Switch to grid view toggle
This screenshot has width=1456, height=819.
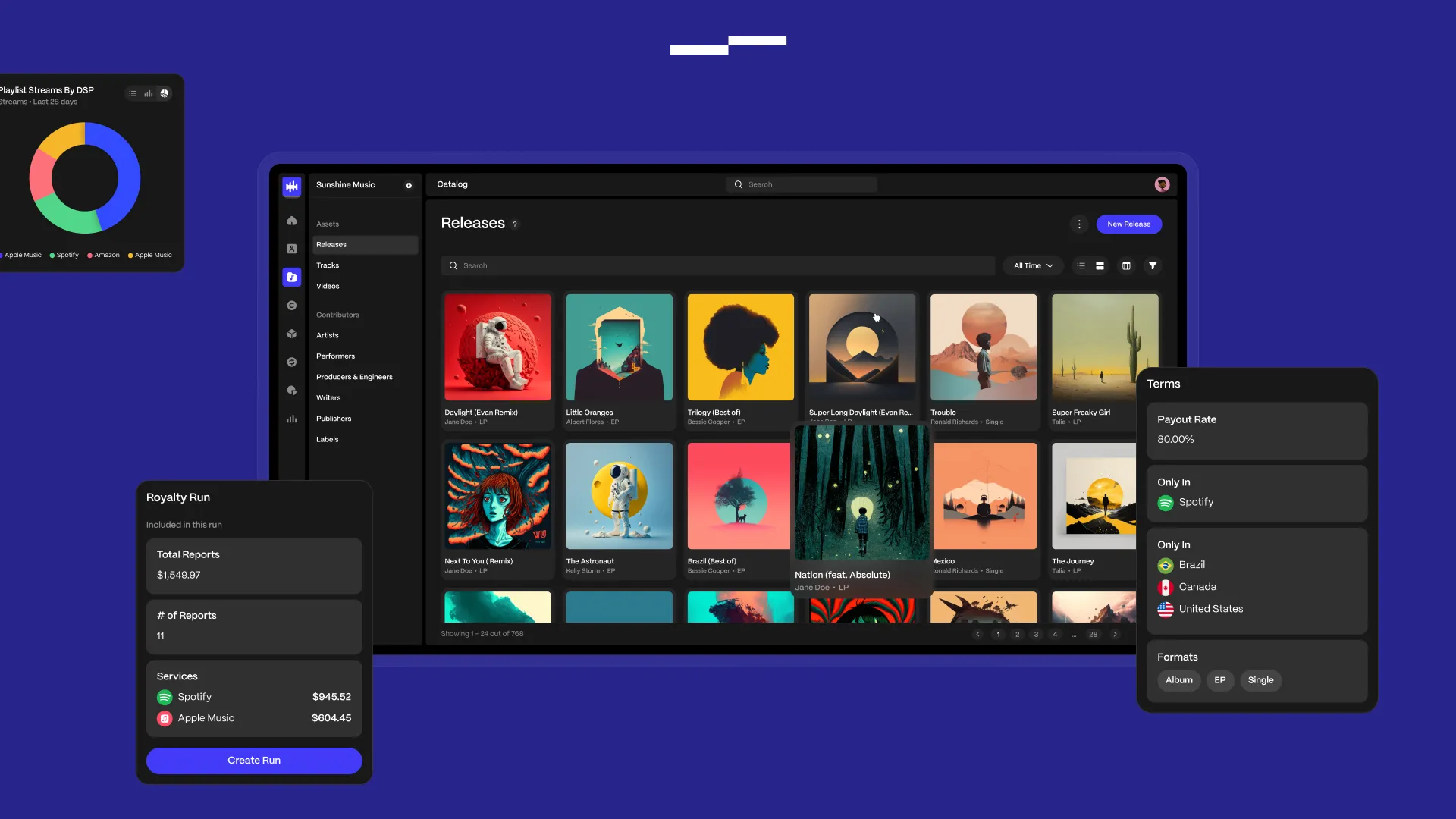(1100, 266)
